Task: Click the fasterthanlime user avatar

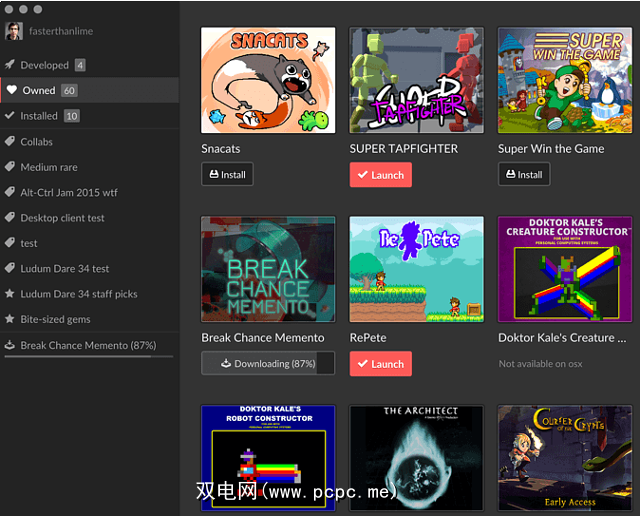Action: 14,31
